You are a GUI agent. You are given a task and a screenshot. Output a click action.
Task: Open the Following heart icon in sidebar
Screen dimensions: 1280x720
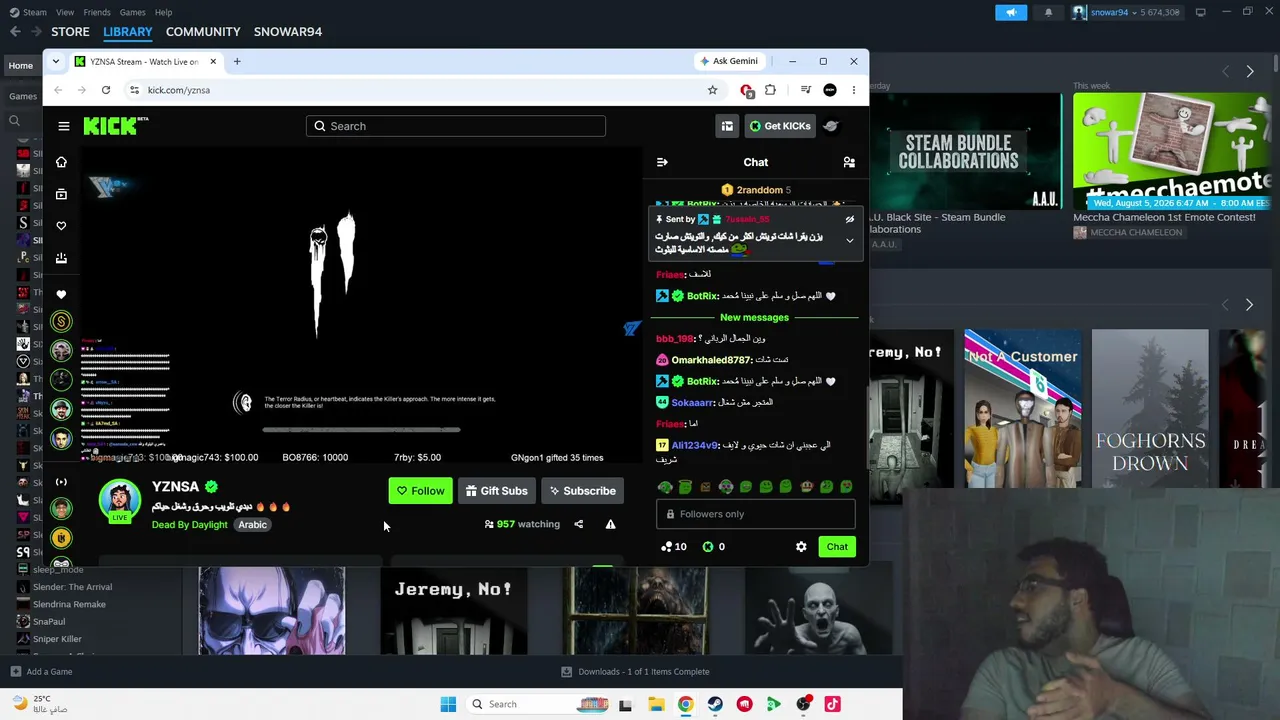coord(61,226)
